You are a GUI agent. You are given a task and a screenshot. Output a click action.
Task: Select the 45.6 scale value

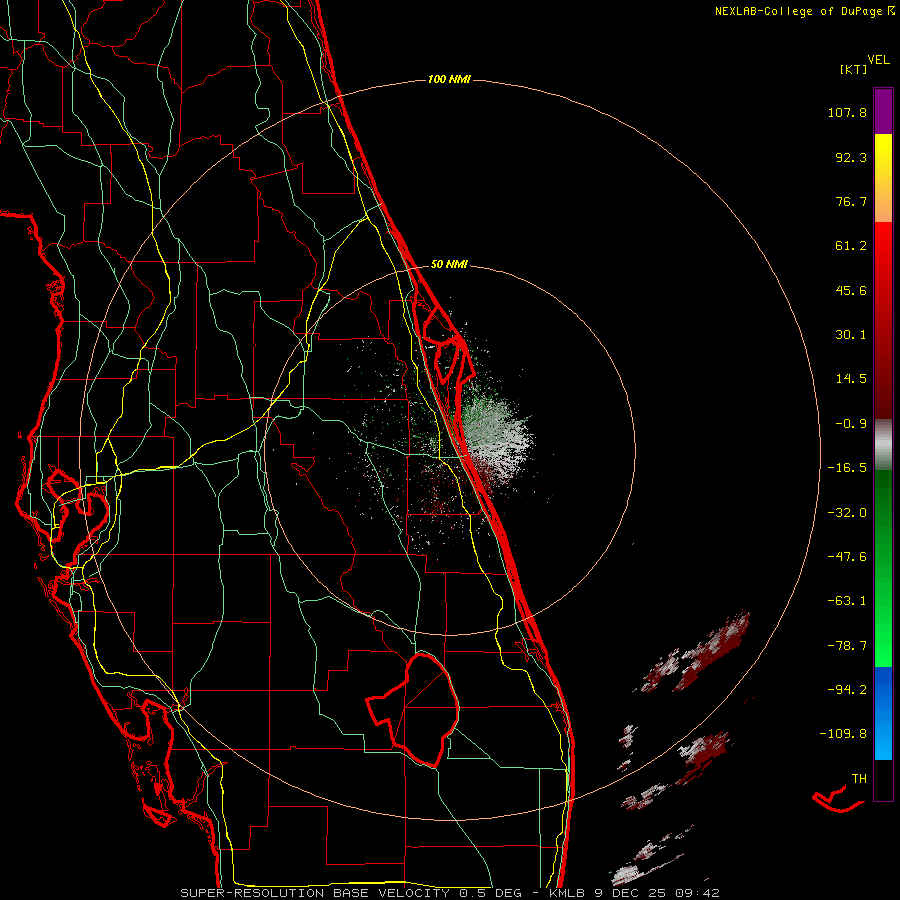pos(851,290)
